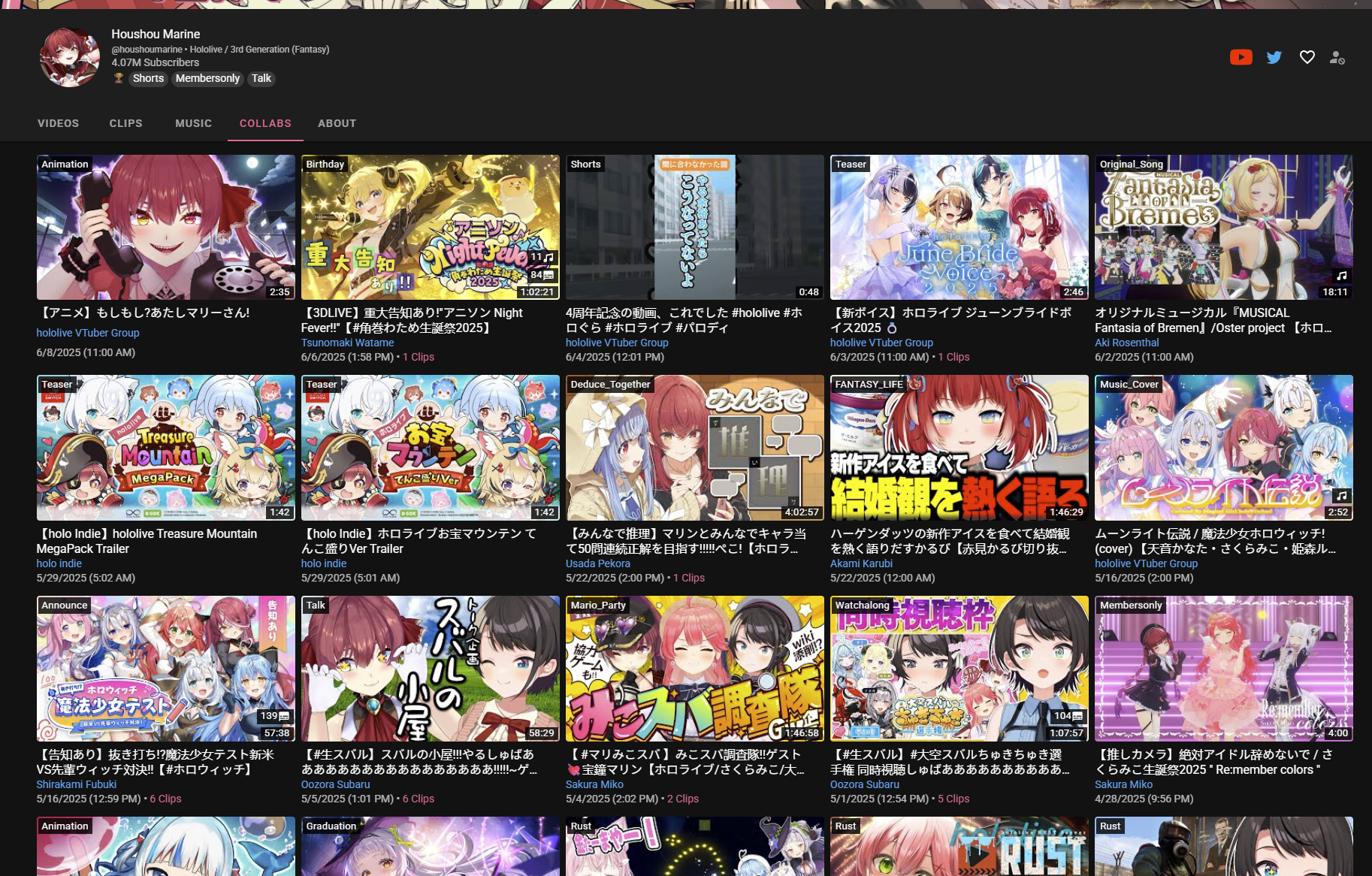Open the Graduation tagged video thumbnail
The width and height of the screenshot is (1372, 876).
(x=431, y=847)
